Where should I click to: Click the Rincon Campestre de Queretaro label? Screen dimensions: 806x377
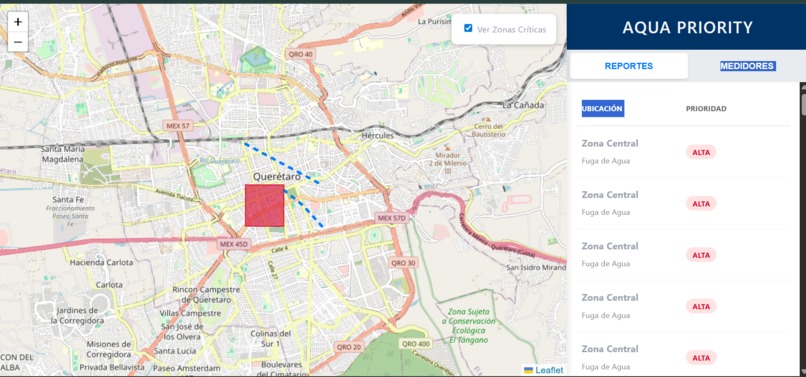click(x=207, y=294)
